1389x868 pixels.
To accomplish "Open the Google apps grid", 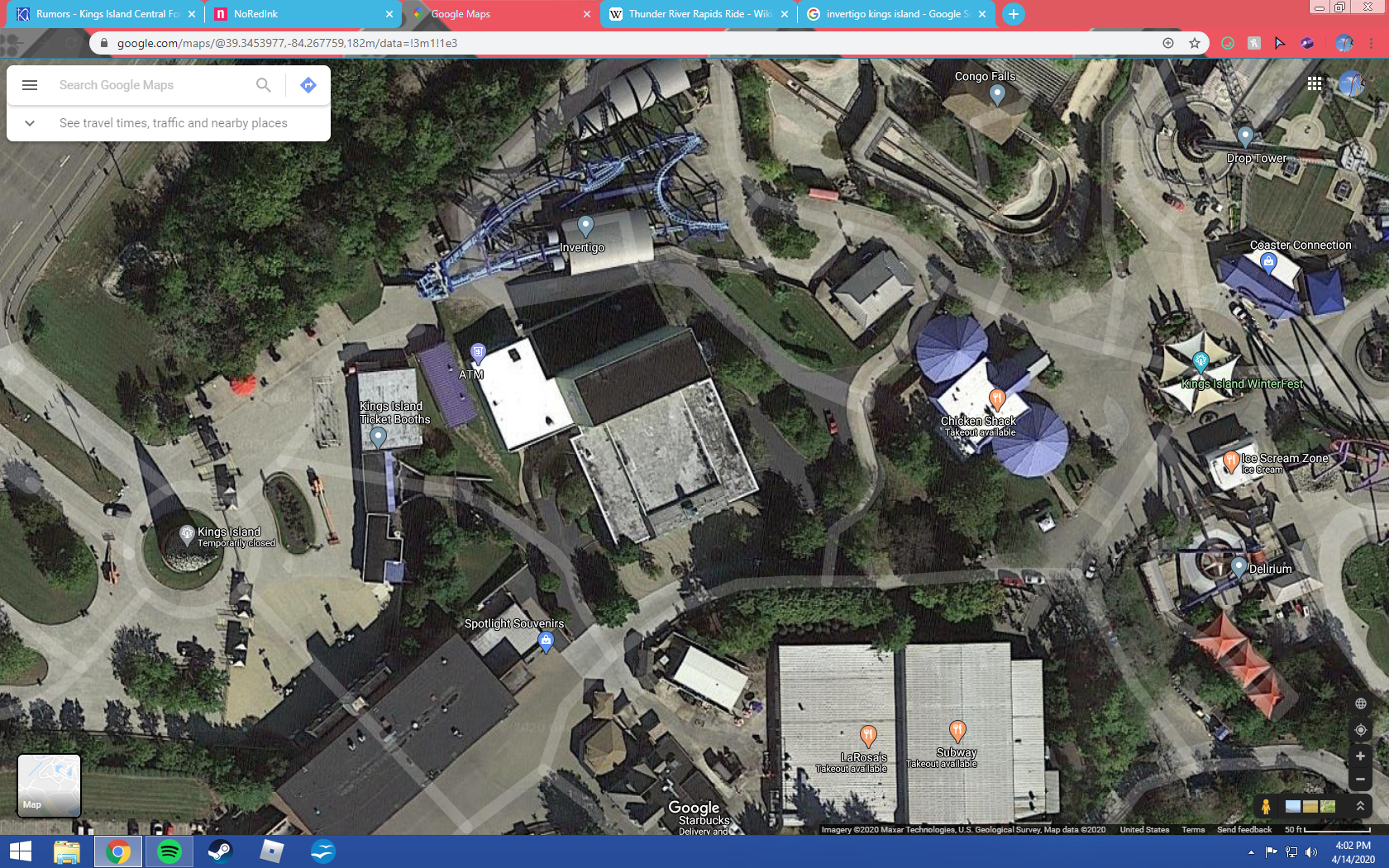I will pyautogui.click(x=1315, y=83).
